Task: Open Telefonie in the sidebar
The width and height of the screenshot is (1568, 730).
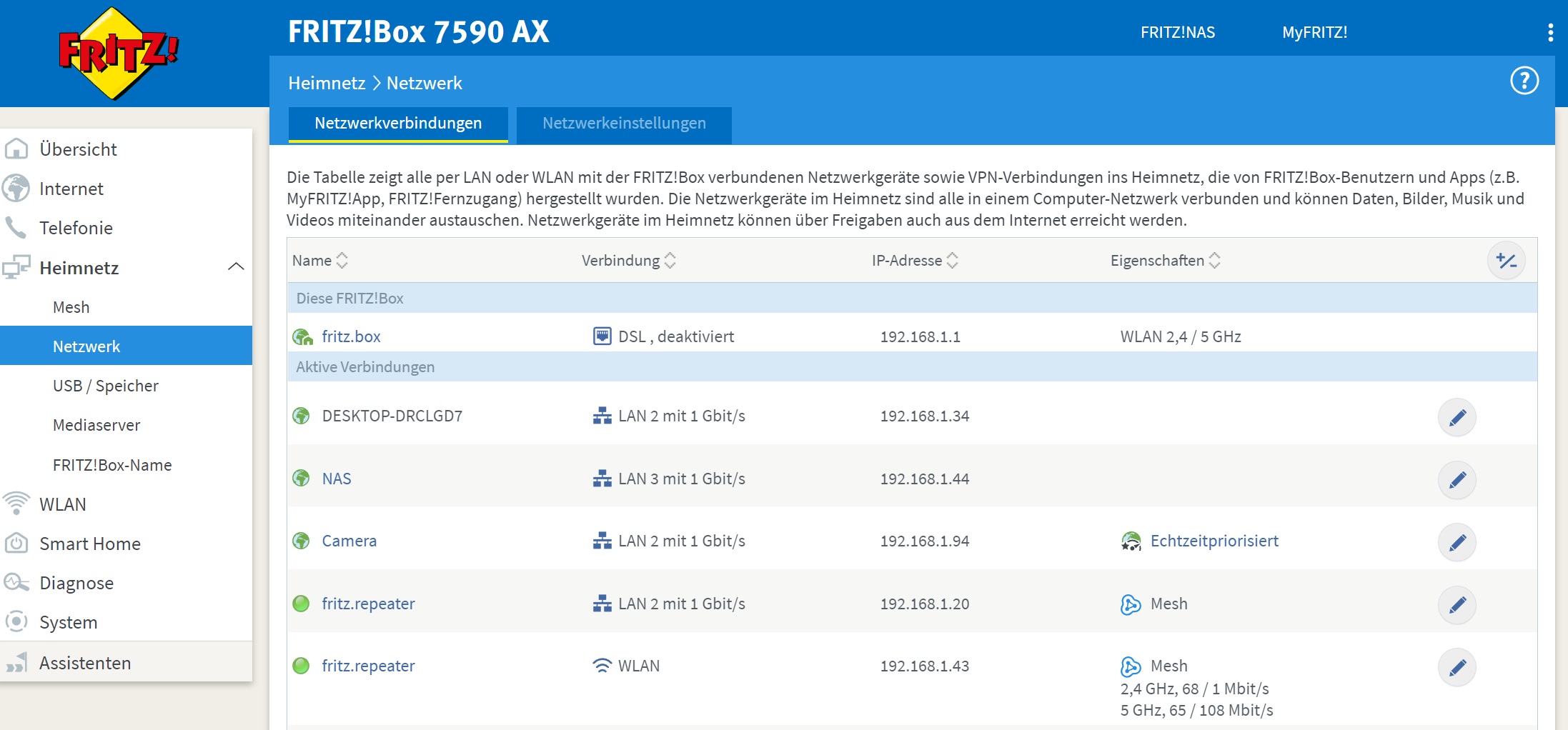Action: point(76,228)
